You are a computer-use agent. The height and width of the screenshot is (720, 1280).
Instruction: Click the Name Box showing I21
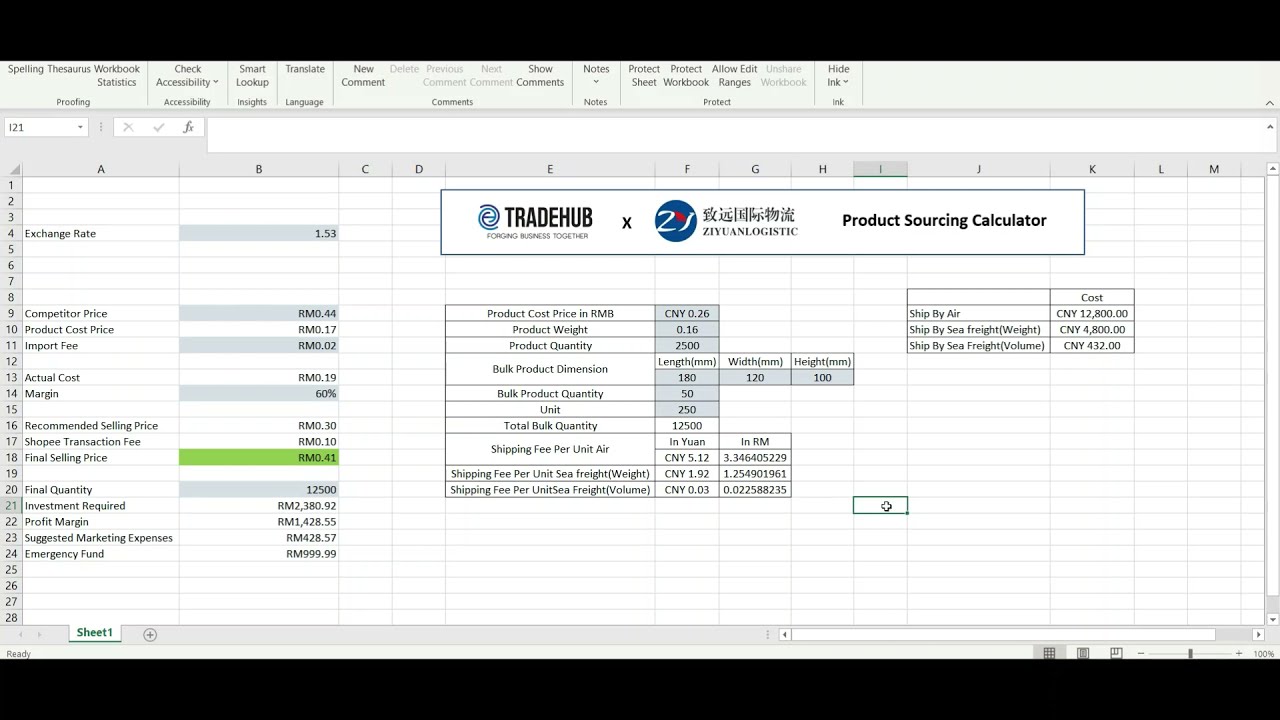[x=40, y=128]
